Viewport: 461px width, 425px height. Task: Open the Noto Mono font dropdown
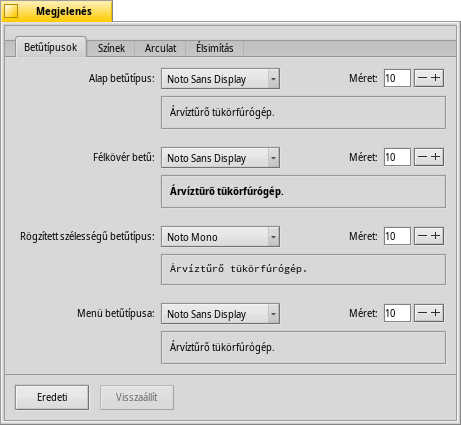tap(220, 237)
